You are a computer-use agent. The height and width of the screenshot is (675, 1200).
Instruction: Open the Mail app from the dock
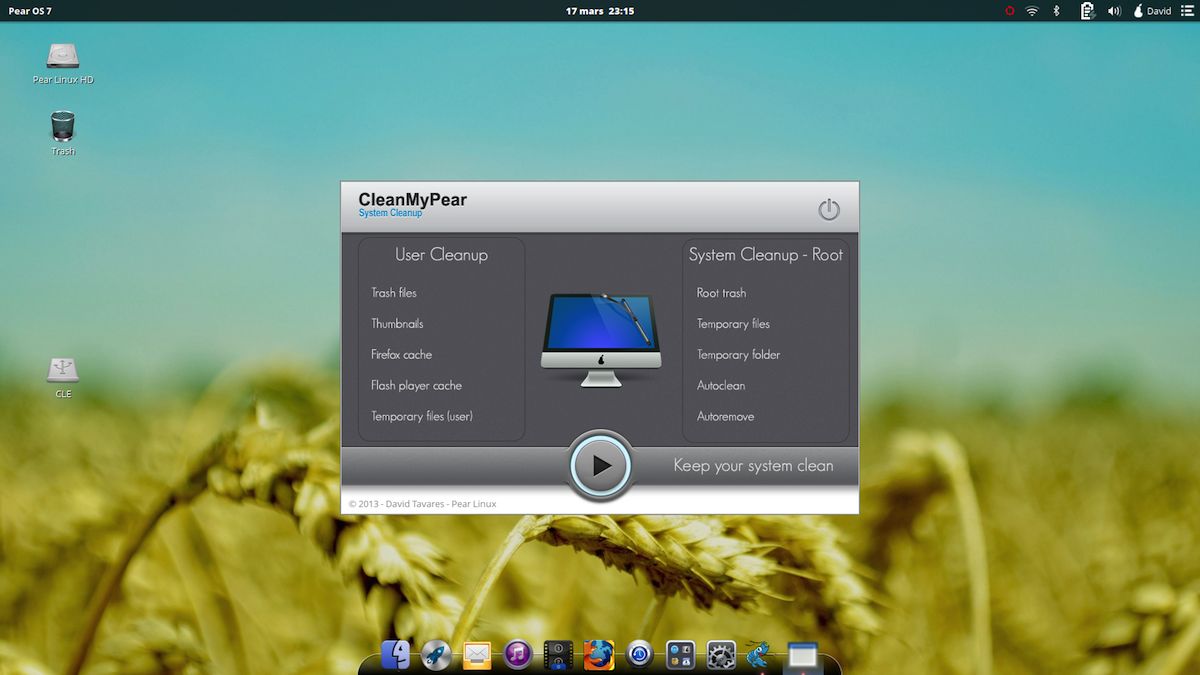tap(477, 656)
